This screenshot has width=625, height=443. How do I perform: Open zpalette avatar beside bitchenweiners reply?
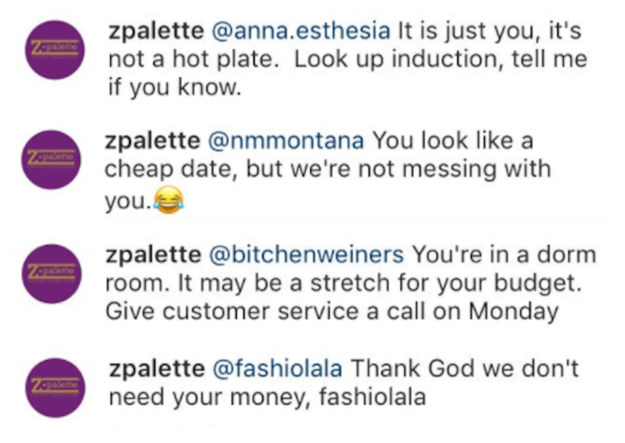(51, 274)
